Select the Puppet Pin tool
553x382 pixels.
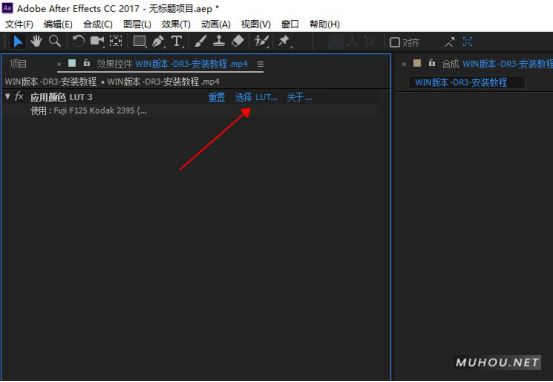(284, 42)
